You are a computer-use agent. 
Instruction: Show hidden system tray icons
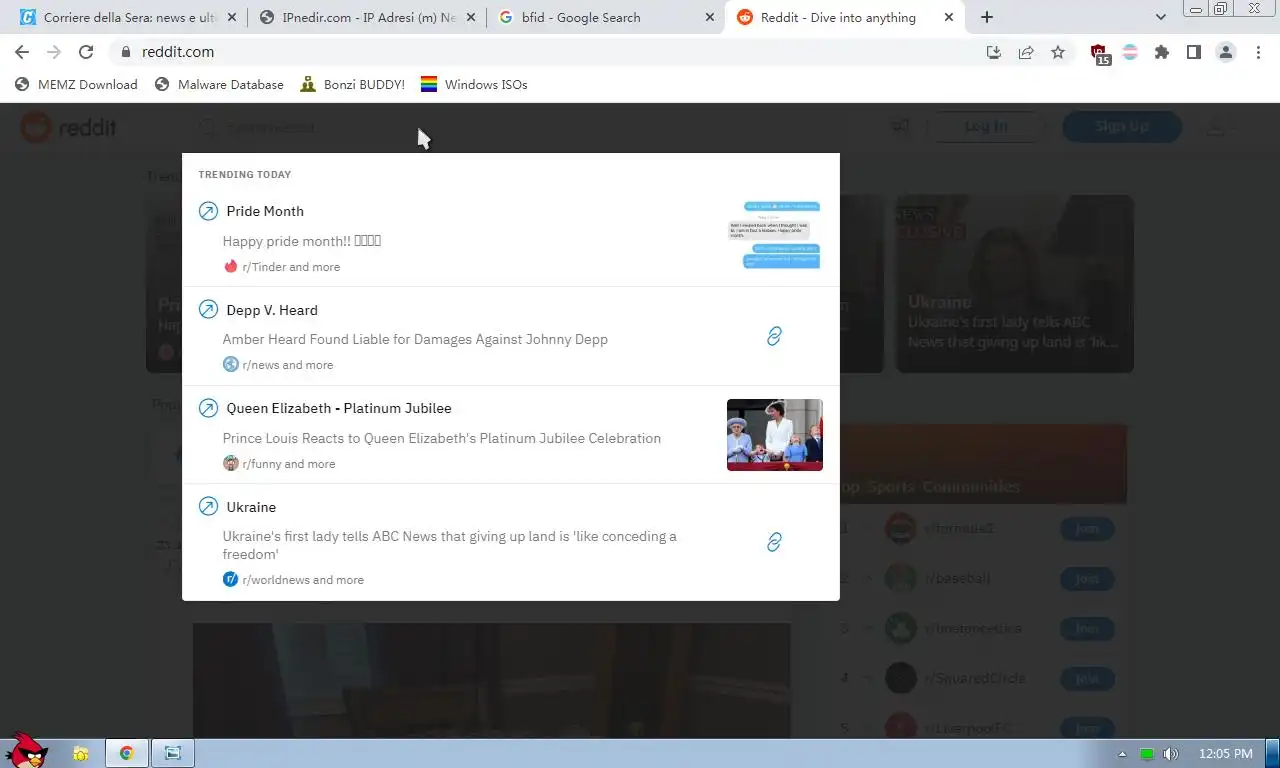click(1122, 754)
